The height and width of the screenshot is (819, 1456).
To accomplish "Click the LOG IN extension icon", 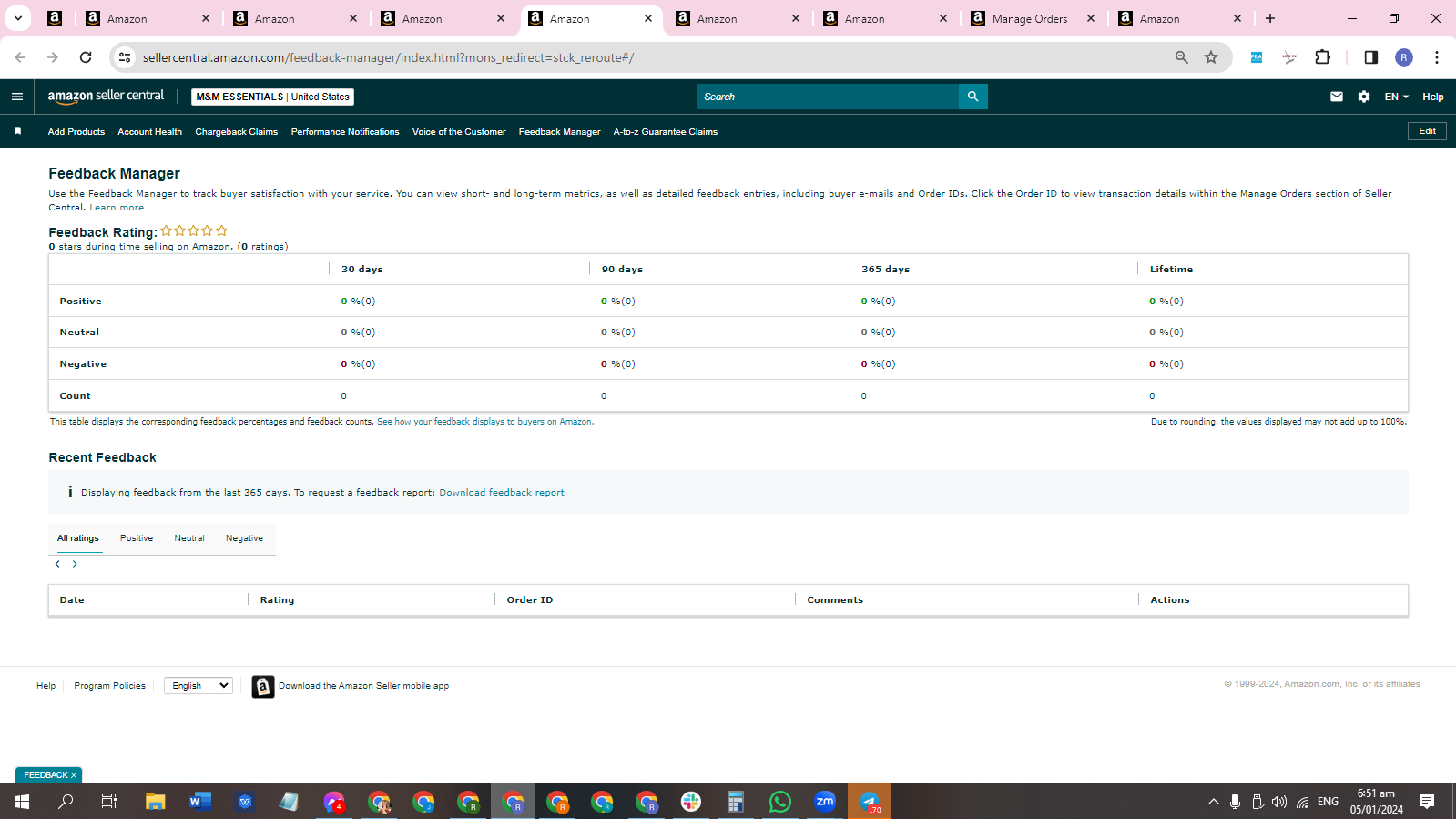I will point(1289,57).
